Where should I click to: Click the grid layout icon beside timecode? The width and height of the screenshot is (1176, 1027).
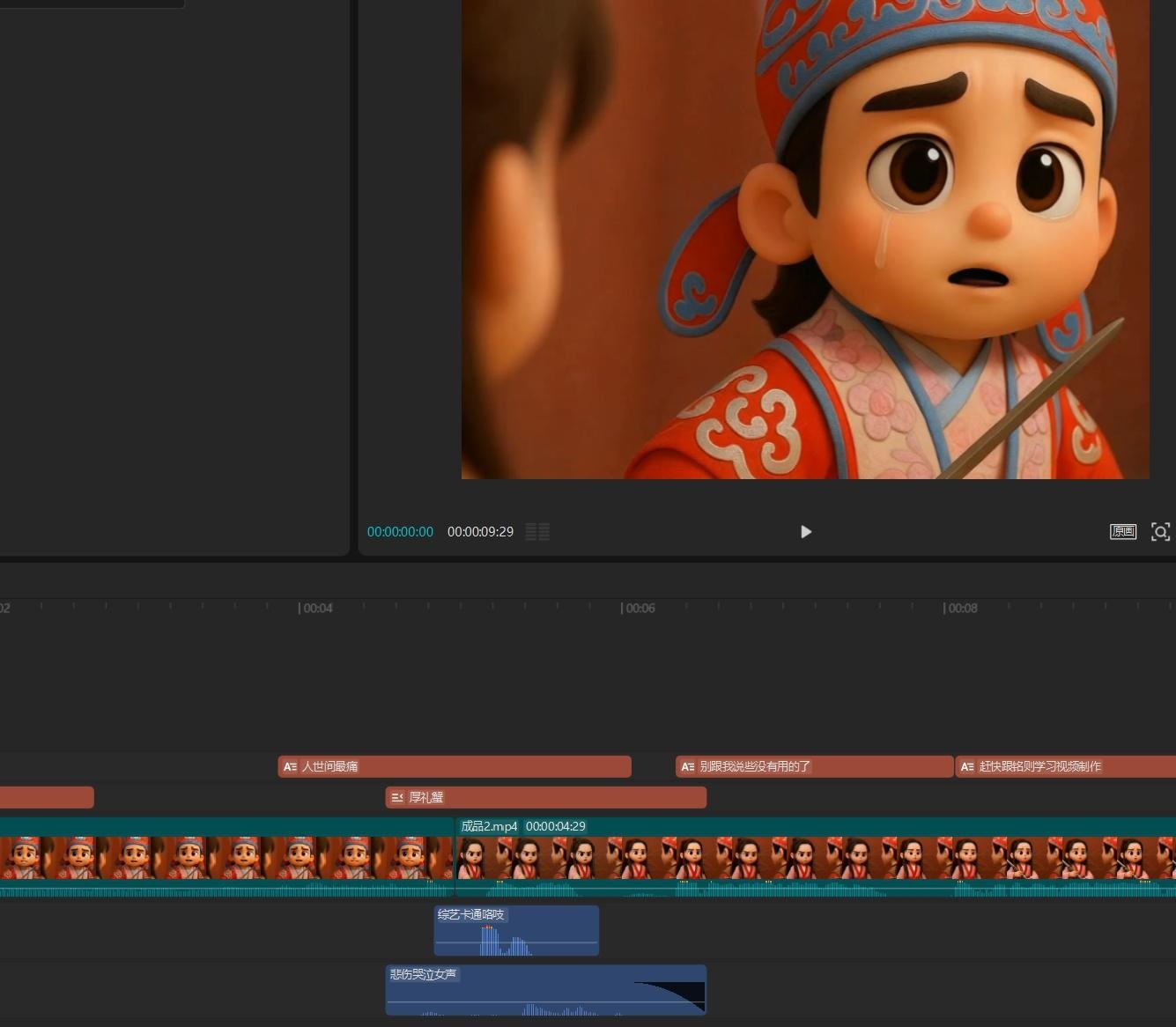tap(537, 532)
